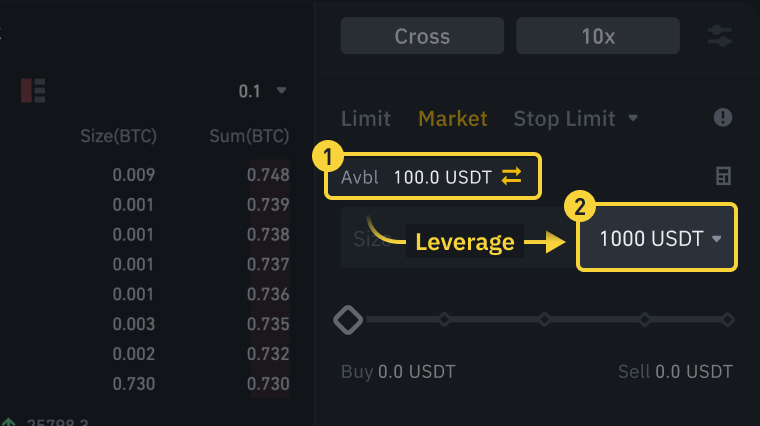Click the order book layout icon
Viewport: 760px width, 426px height.
coord(33,90)
